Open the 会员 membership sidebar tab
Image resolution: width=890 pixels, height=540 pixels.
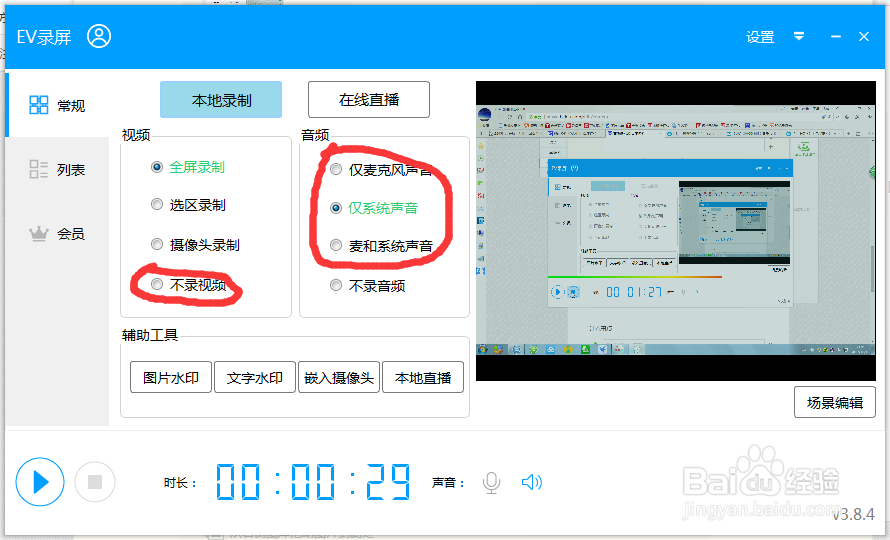tap(57, 233)
